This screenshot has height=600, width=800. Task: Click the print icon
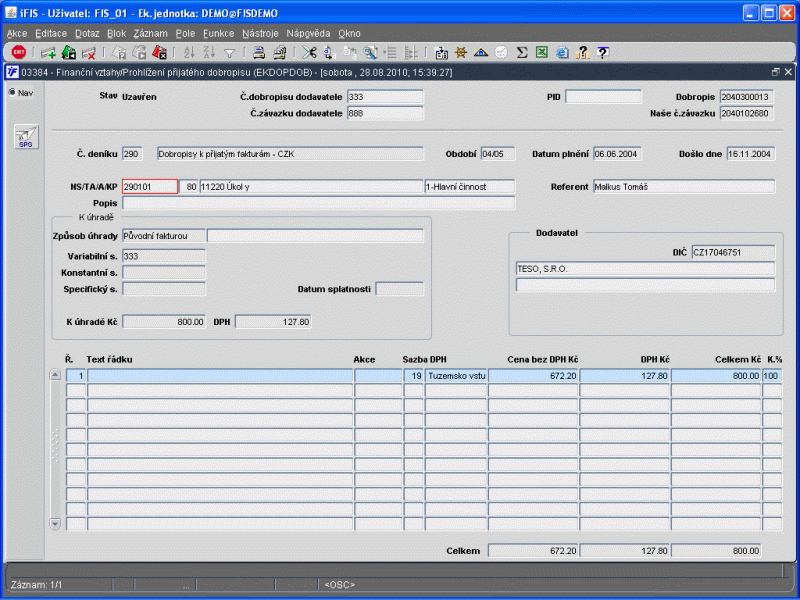[259, 52]
